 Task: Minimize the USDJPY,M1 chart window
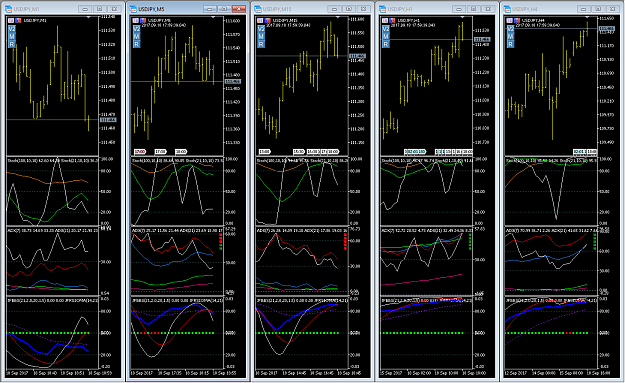pyautogui.click(x=85, y=9)
